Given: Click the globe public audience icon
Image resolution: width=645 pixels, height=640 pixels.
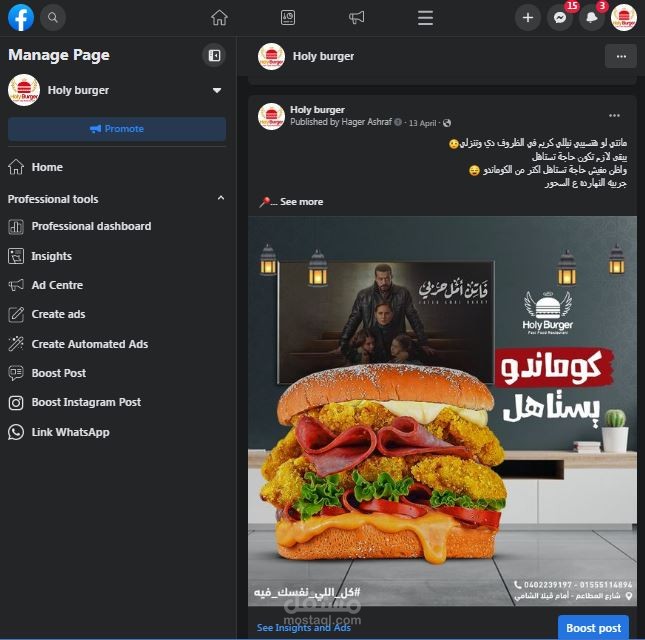Looking at the screenshot, I should [x=447, y=123].
